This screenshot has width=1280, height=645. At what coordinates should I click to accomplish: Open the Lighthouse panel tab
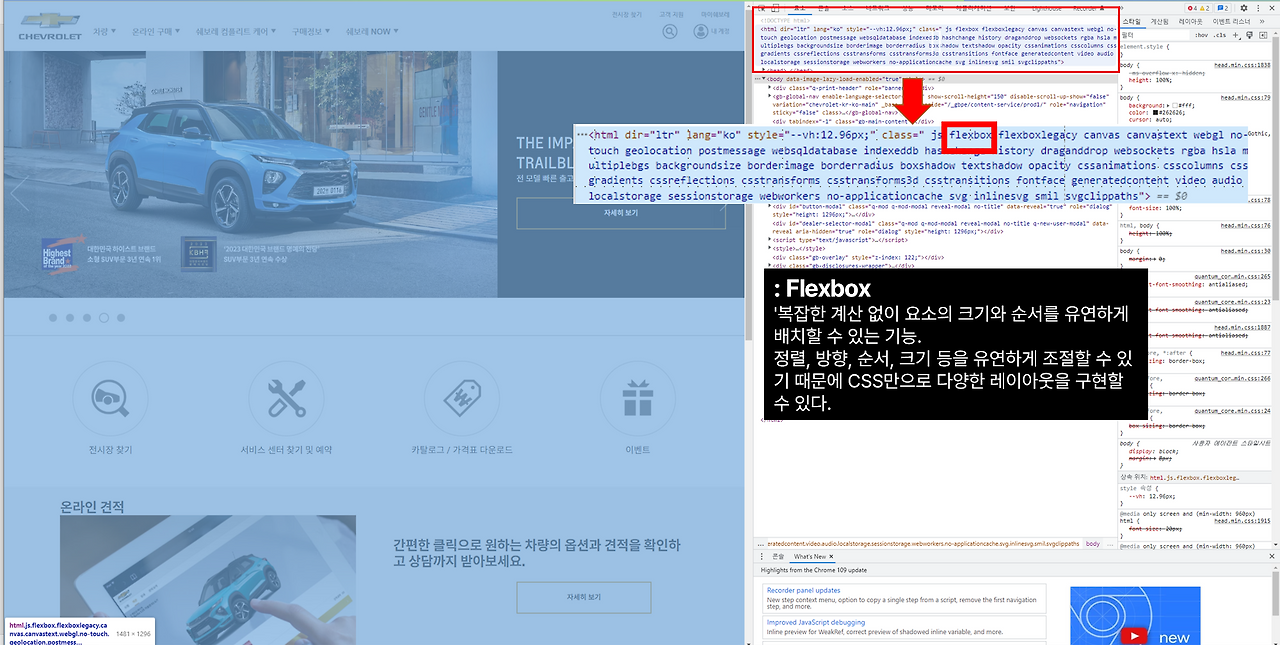[x=1046, y=8]
